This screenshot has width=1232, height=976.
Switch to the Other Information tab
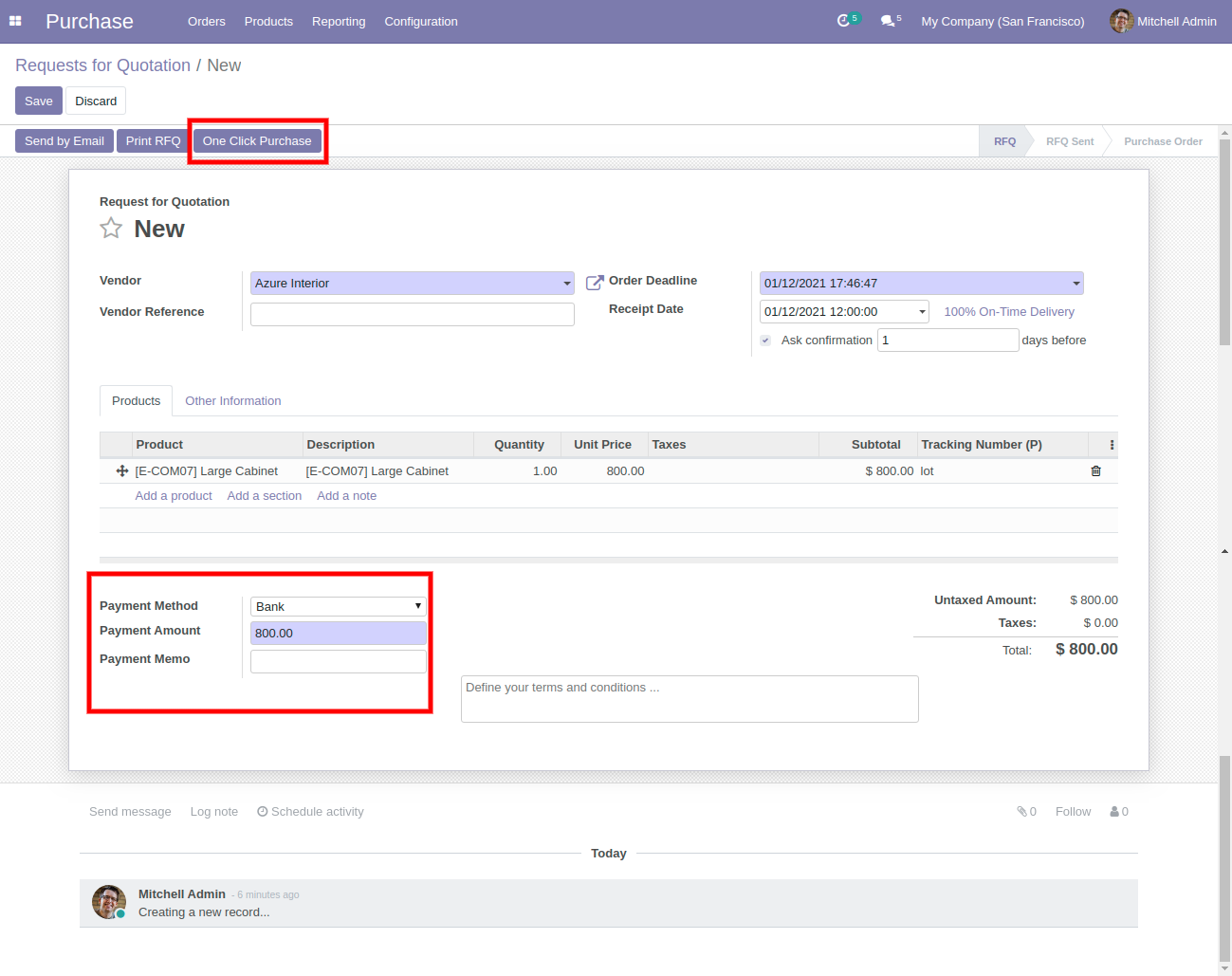[x=232, y=401]
